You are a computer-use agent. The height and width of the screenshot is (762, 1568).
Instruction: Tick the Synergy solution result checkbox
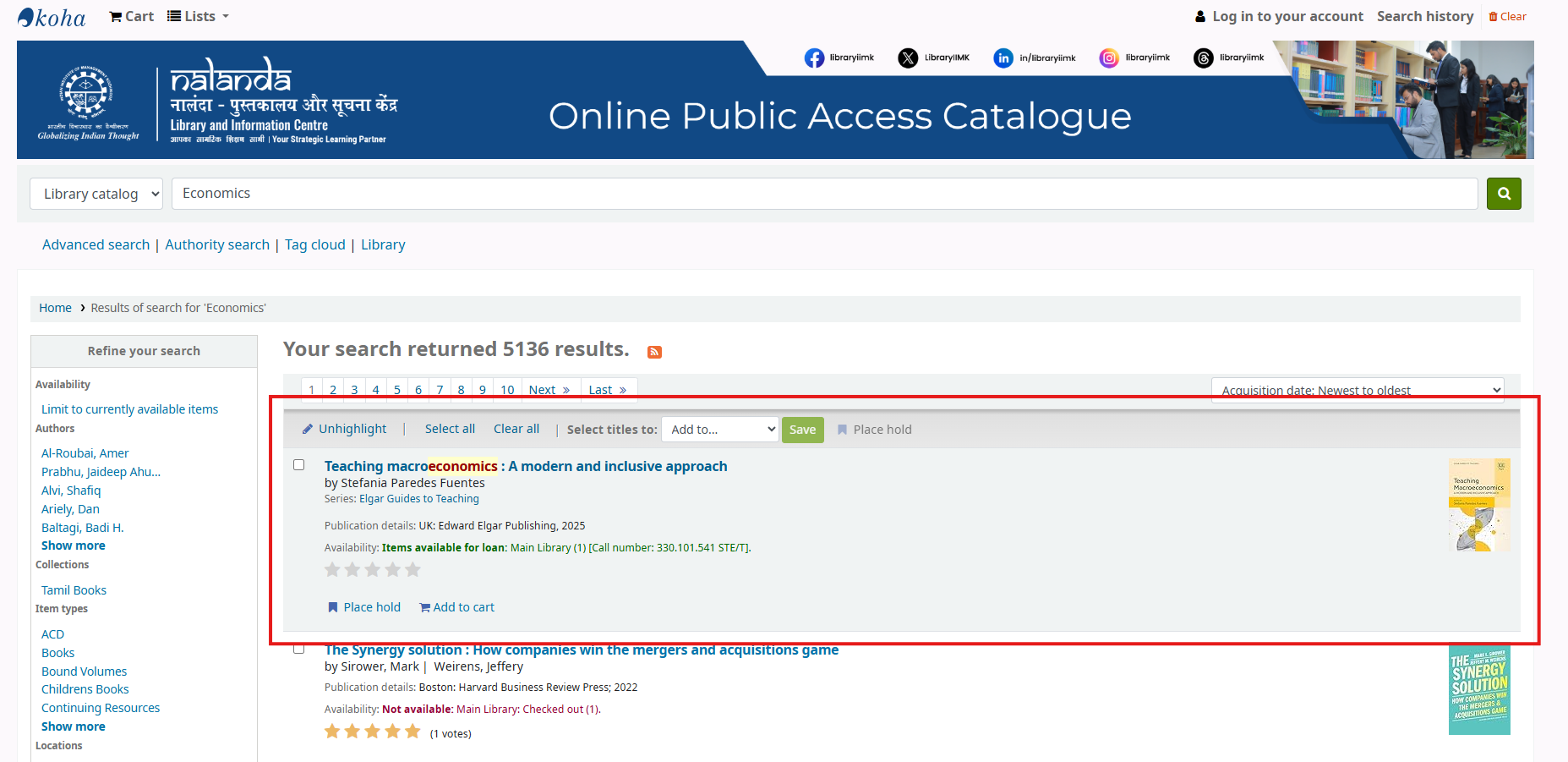click(299, 649)
